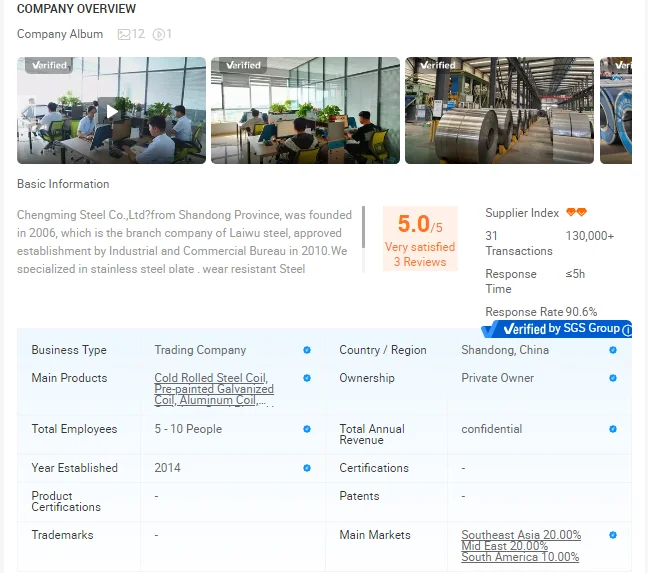648x573 pixels.
Task: Click verified dot beside Main Markets
Action: point(613,535)
